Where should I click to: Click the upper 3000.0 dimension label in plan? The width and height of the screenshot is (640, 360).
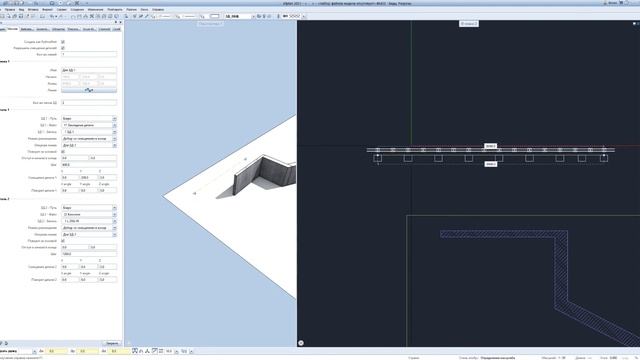(x=490, y=146)
